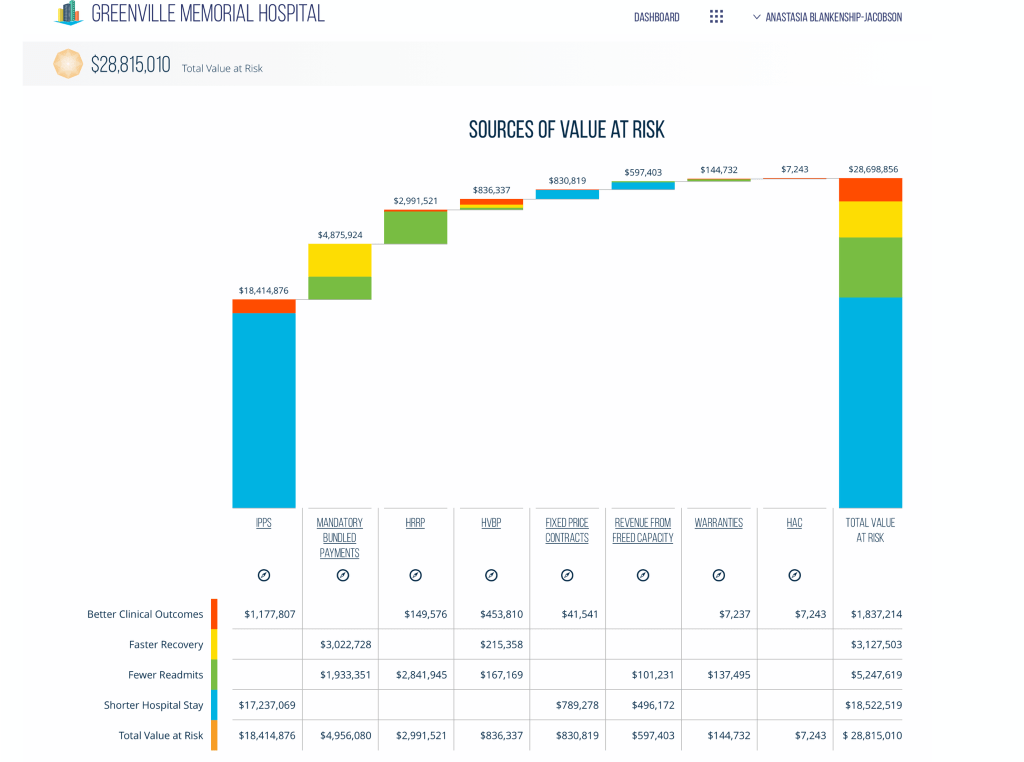Screen dimensions: 1024x762
Task: Click the Greenville Memorial Hospital logo
Action: 68,13
